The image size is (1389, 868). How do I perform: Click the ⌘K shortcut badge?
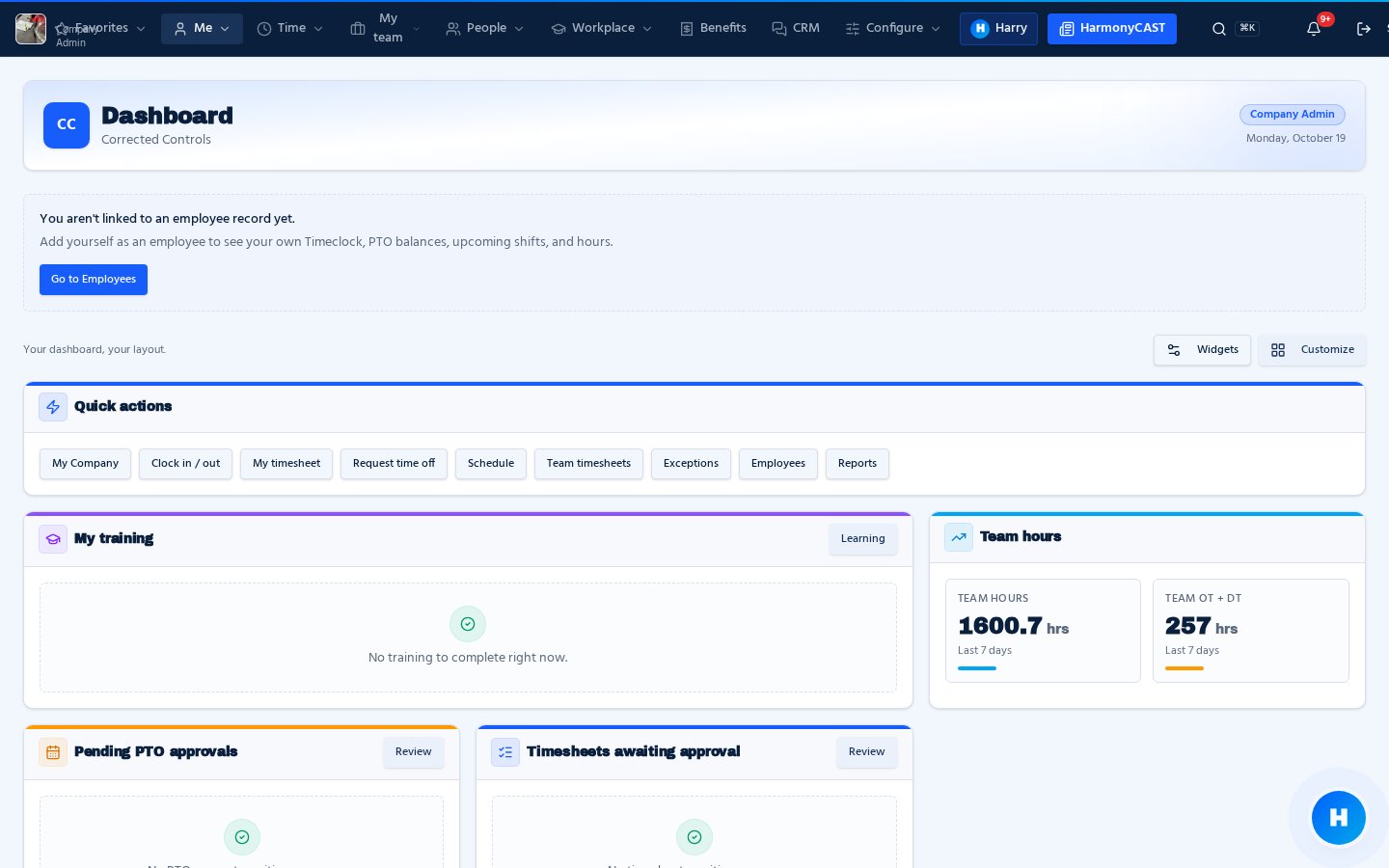[x=1247, y=28]
